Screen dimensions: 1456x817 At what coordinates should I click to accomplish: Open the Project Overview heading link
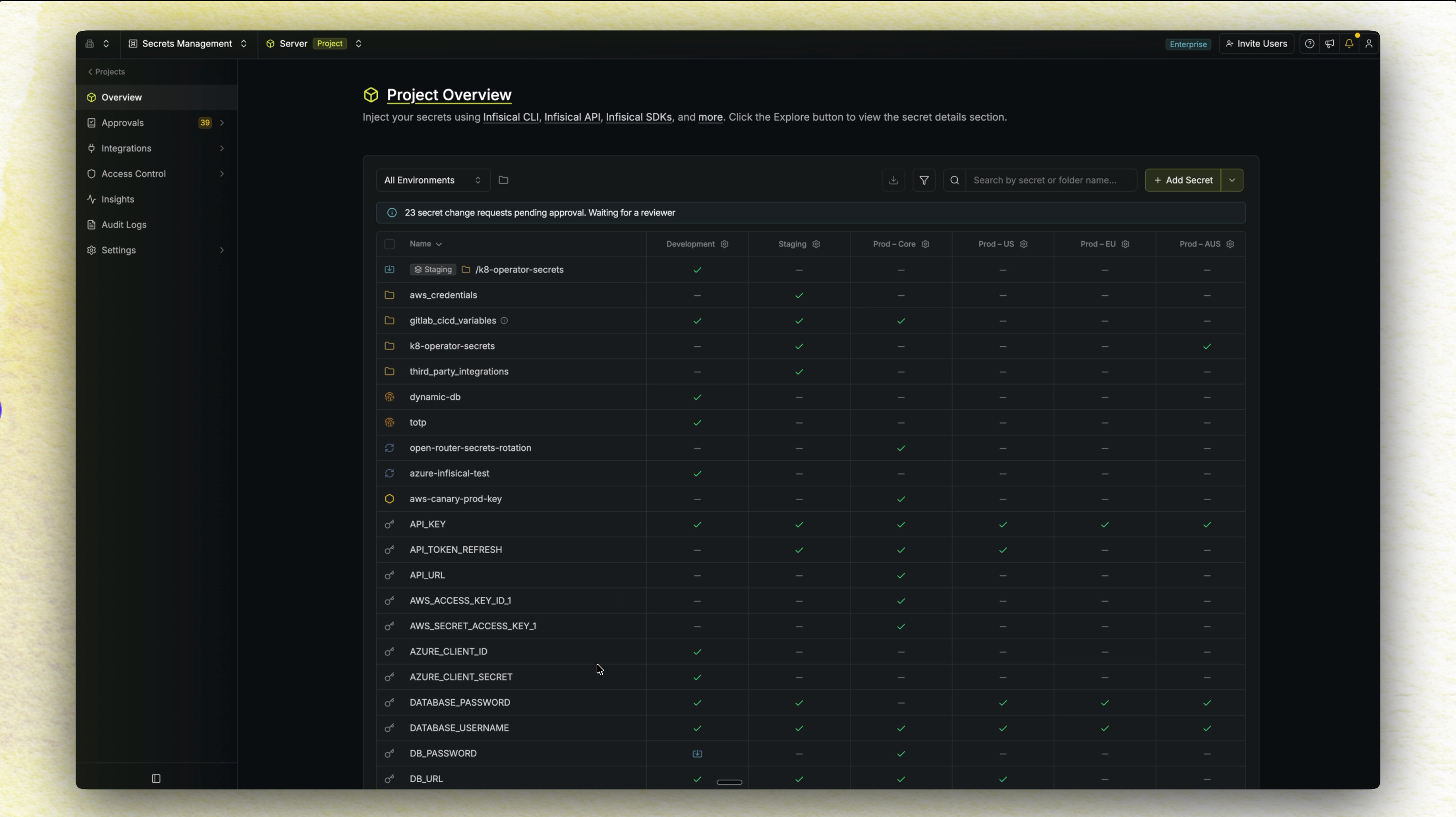tap(449, 95)
